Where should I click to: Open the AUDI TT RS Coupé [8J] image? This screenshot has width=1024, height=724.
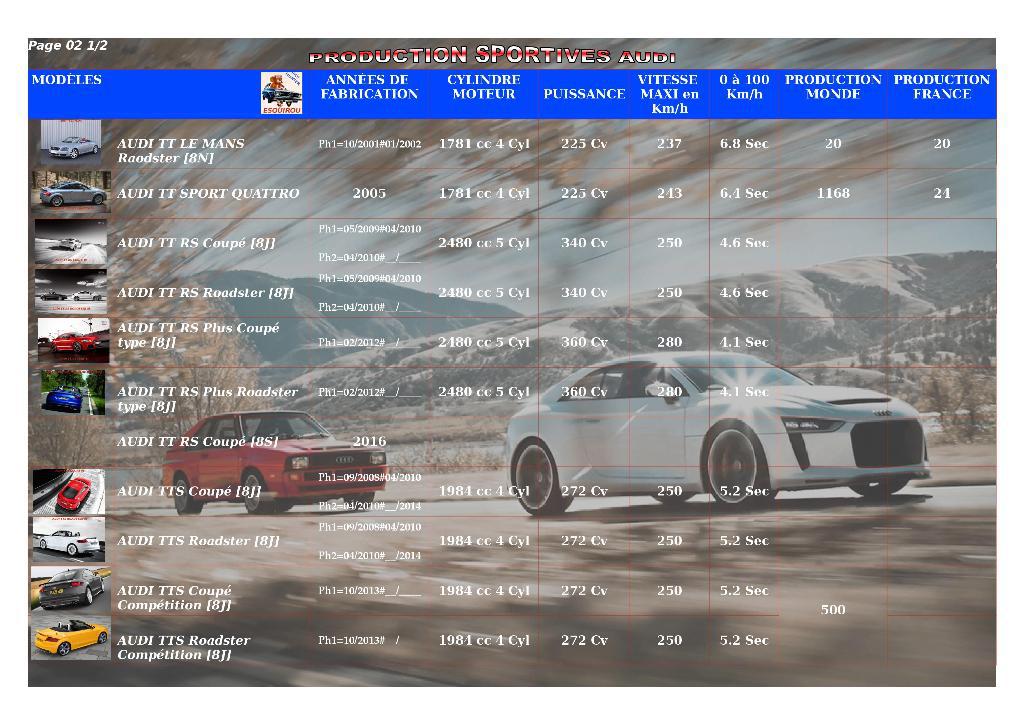pyautogui.click(x=70, y=242)
